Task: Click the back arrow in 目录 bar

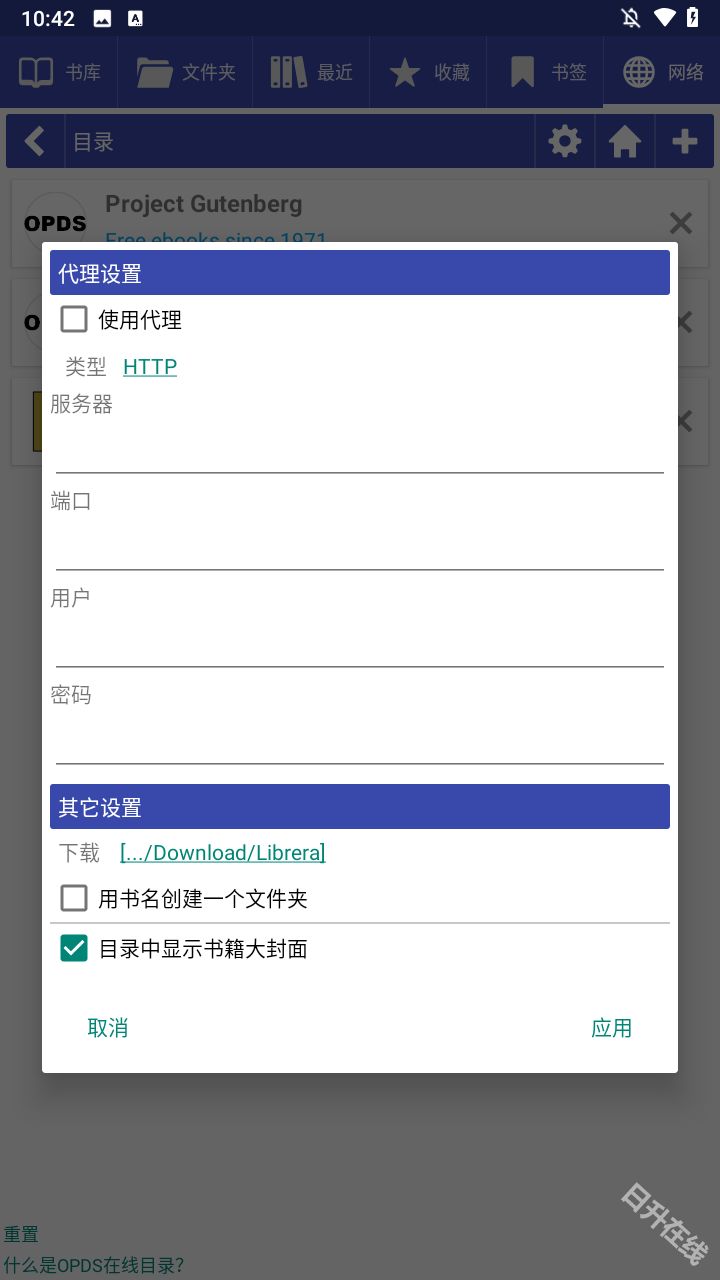Action: coord(35,141)
